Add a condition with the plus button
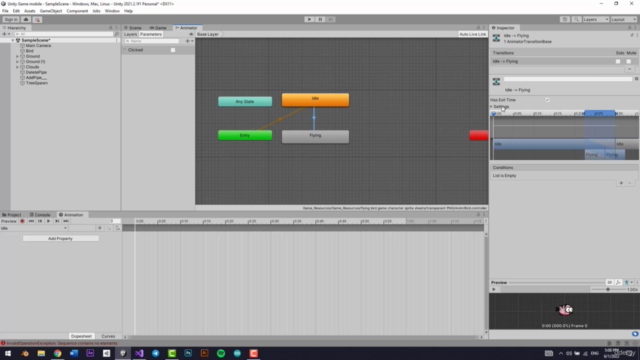This screenshot has width=640, height=360. (621, 183)
